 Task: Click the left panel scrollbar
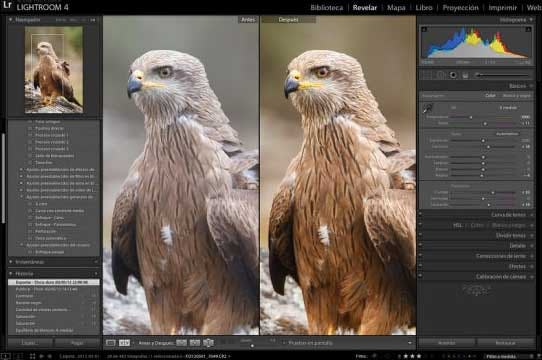click(x=3, y=178)
